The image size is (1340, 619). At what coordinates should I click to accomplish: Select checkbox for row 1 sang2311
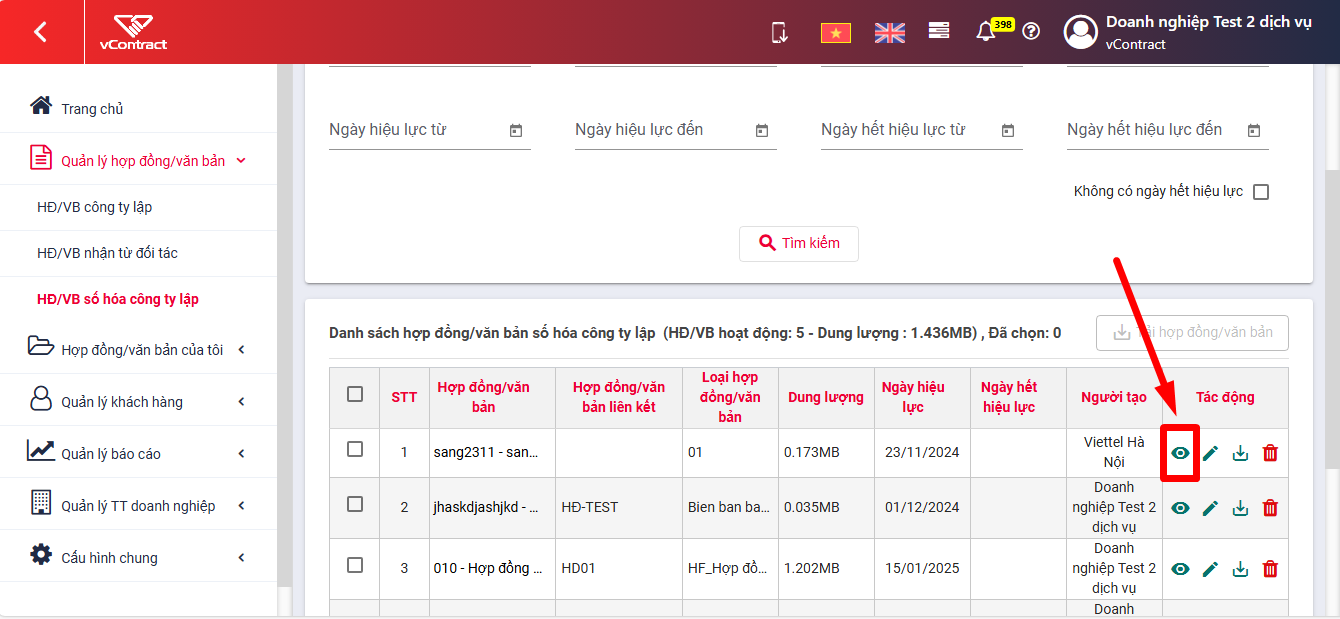click(x=355, y=449)
